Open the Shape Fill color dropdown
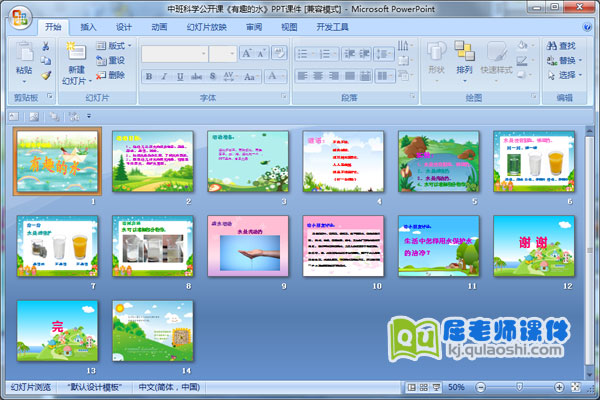600x400 pixels. (x=525, y=46)
